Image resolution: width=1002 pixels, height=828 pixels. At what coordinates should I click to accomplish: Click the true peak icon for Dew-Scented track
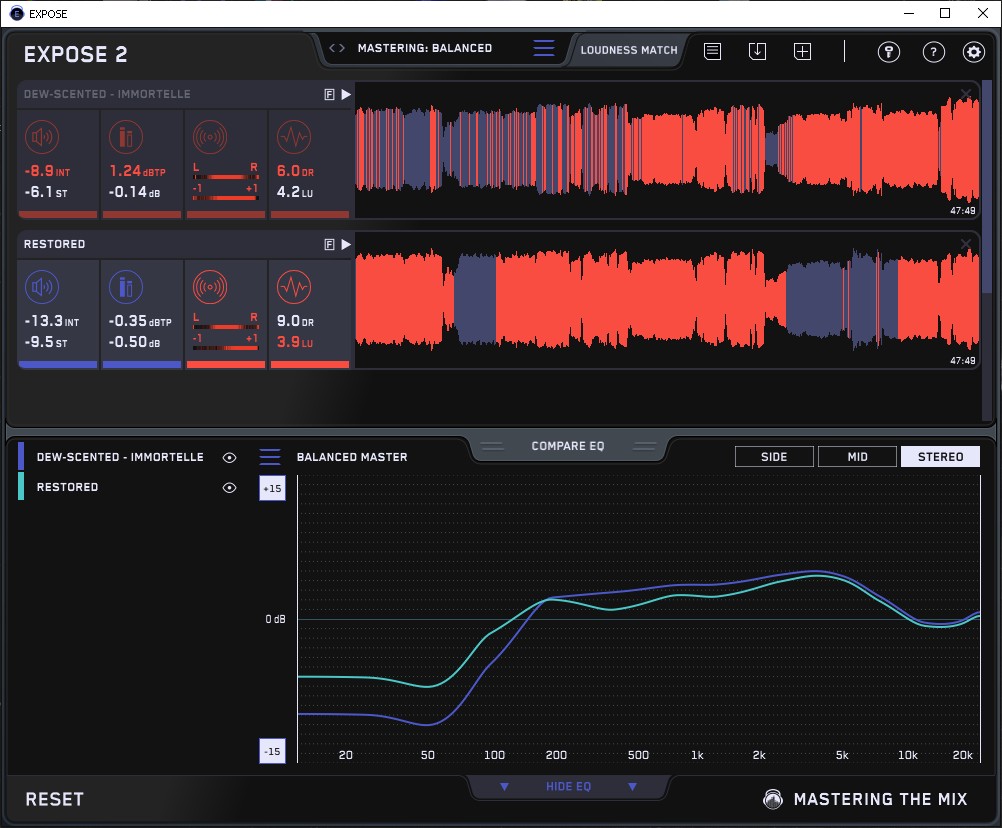(125, 137)
